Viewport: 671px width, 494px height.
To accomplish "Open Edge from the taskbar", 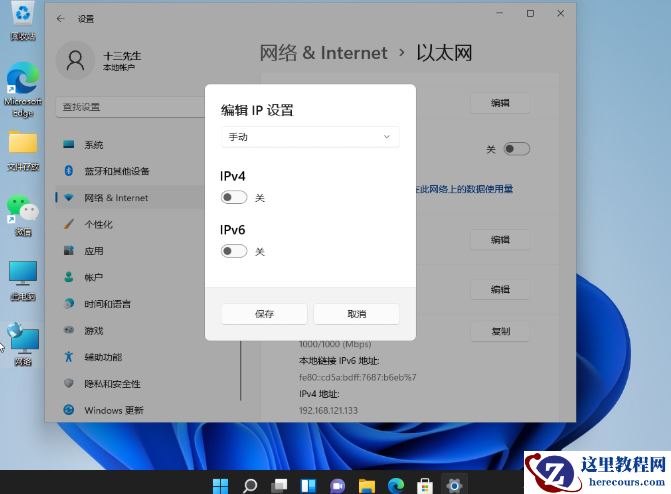I will tap(396, 485).
